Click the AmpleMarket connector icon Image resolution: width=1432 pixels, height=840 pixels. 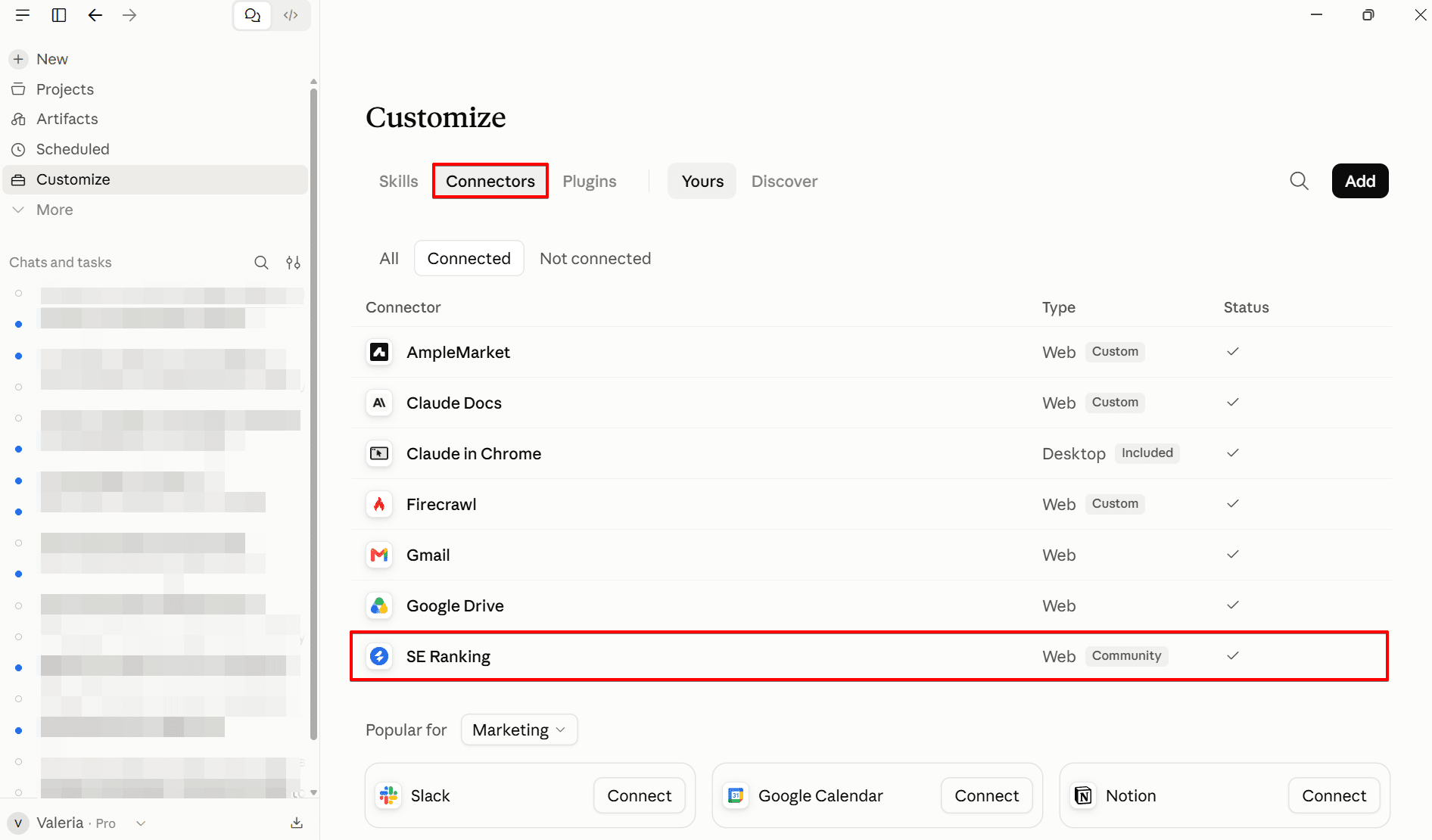(x=379, y=352)
